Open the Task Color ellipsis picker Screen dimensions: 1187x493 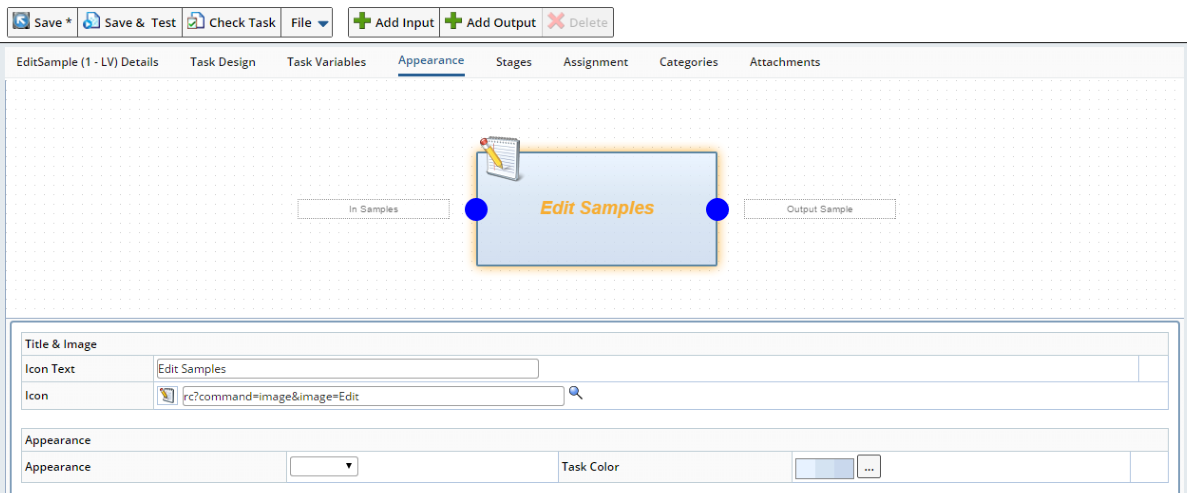coord(869,467)
